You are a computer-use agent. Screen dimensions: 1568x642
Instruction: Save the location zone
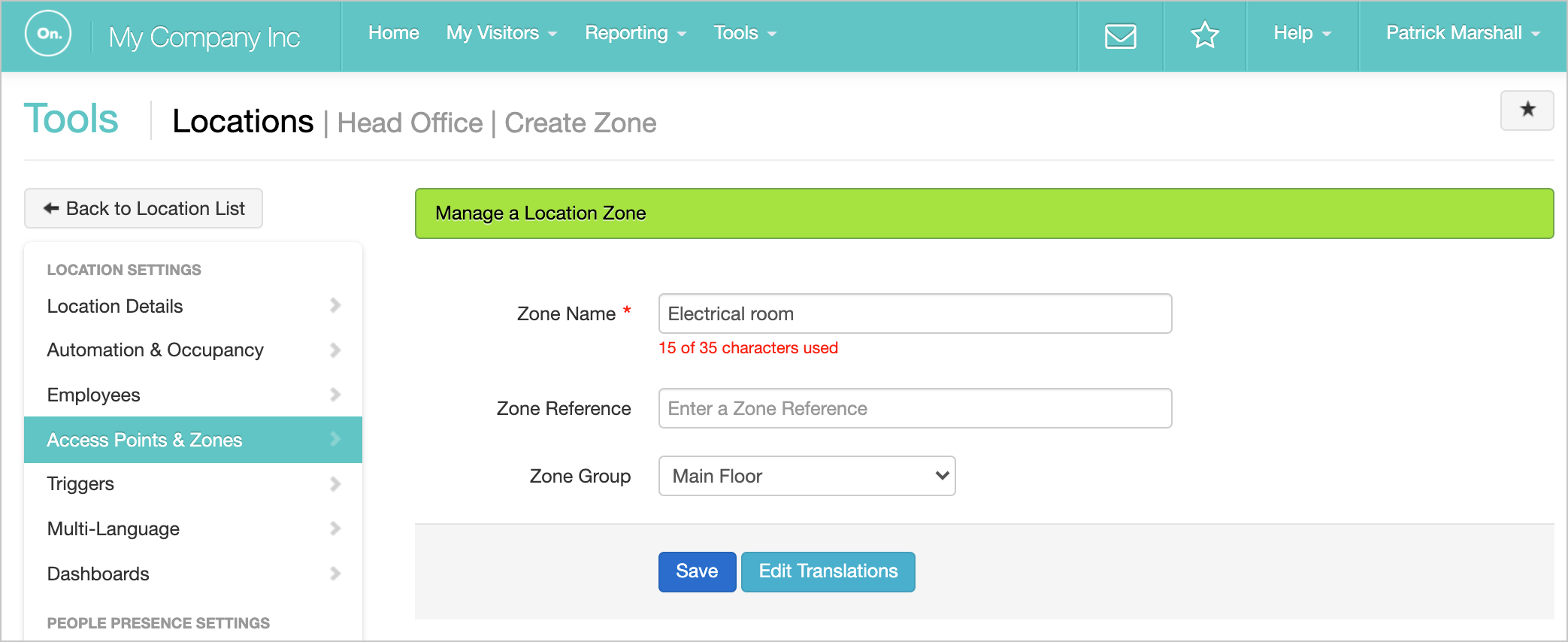point(696,571)
